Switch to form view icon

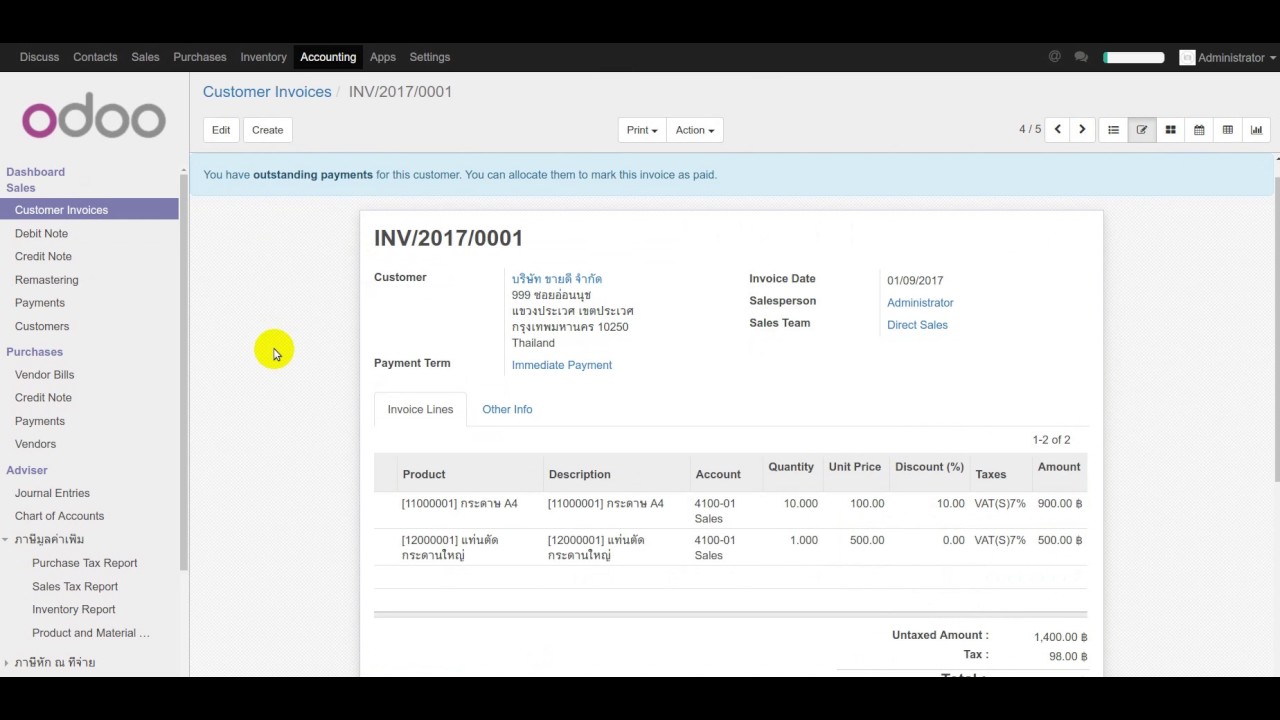point(1142,130)
